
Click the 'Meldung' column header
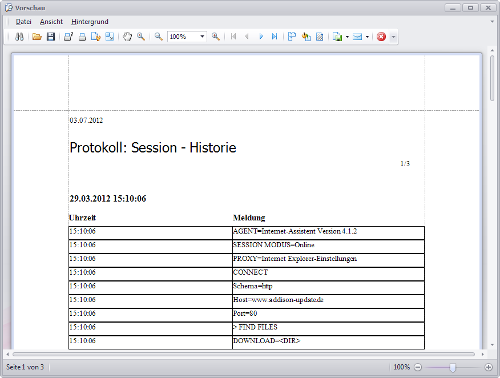pyautogui.click(x=249, y=218)
